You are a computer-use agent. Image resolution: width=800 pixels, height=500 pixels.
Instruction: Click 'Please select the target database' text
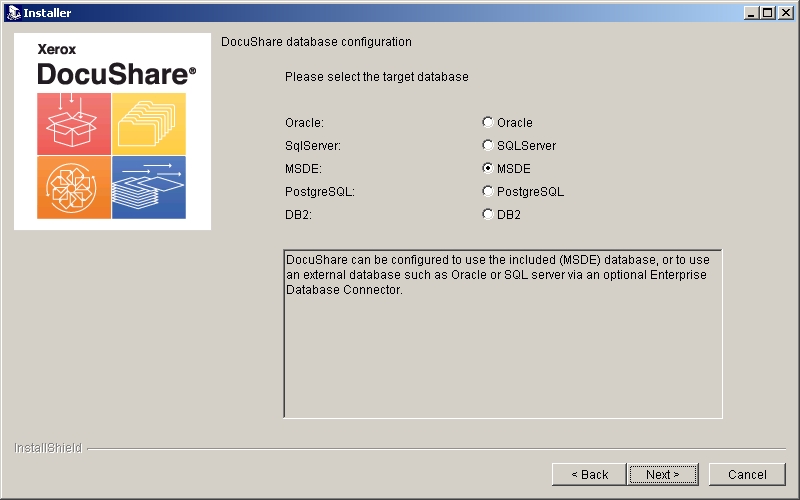pos(377,77)
